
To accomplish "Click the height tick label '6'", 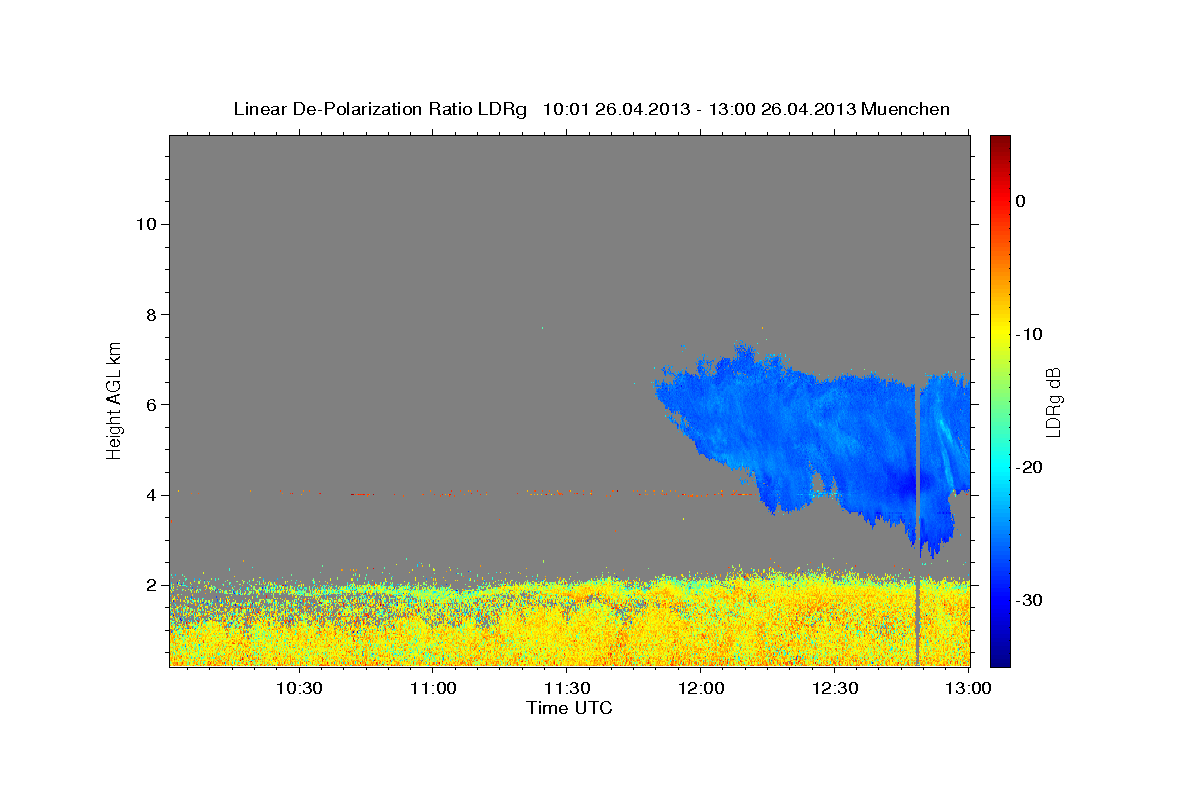I will [x=151, y=405].
